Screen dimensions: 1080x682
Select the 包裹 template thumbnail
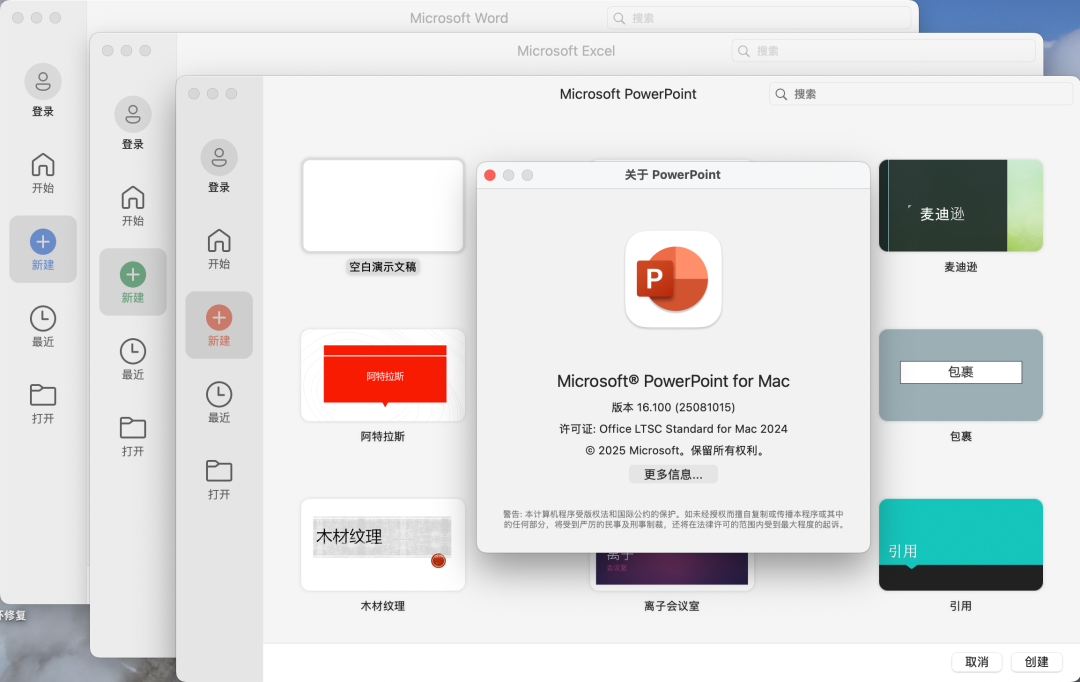pyautogui.click(x=961, y=375)
